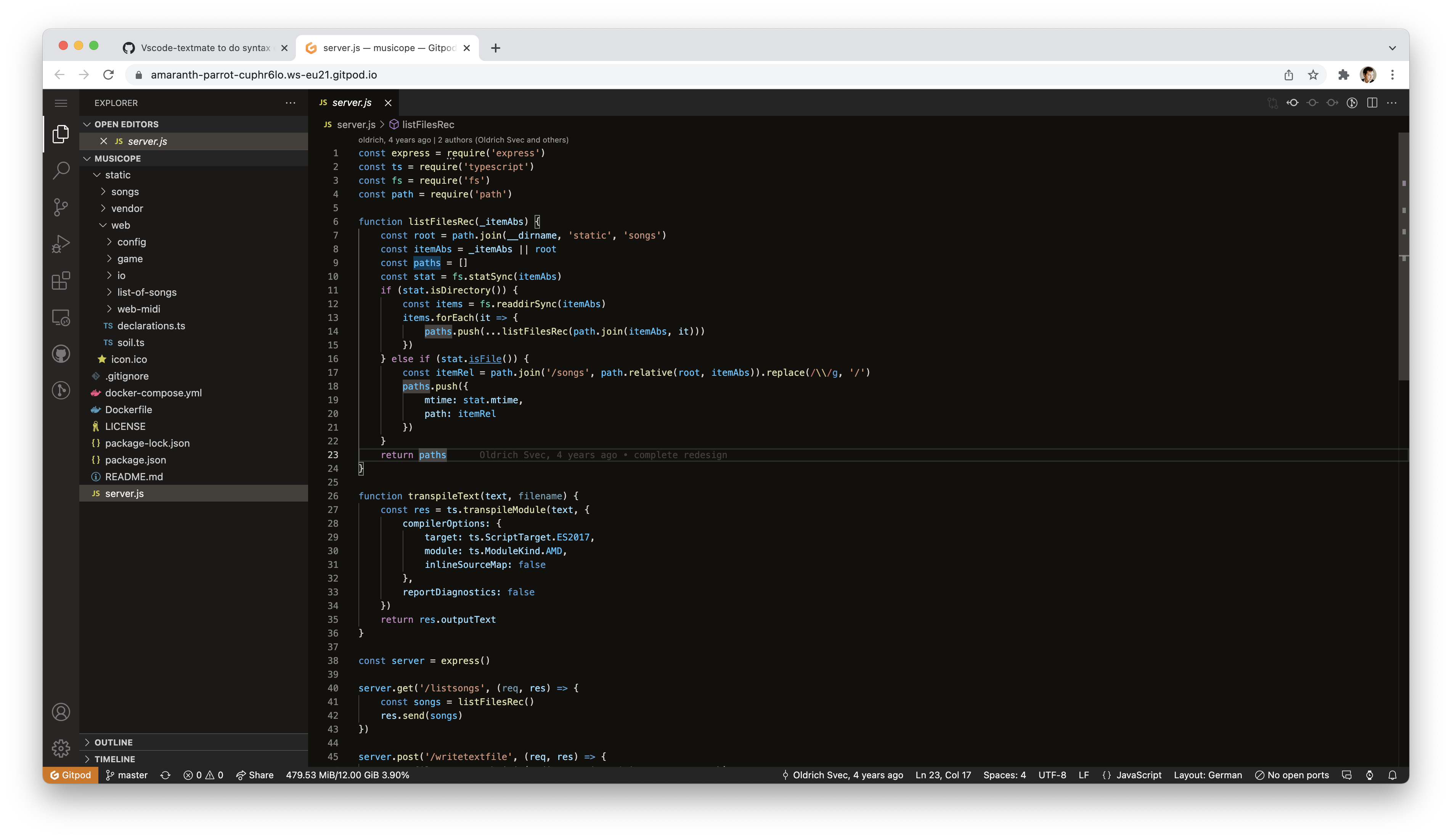Viewport: 1452px width, 840px height.
Task: Click the Gitpod button in the status bar
Action: click(x=70, y=775)
